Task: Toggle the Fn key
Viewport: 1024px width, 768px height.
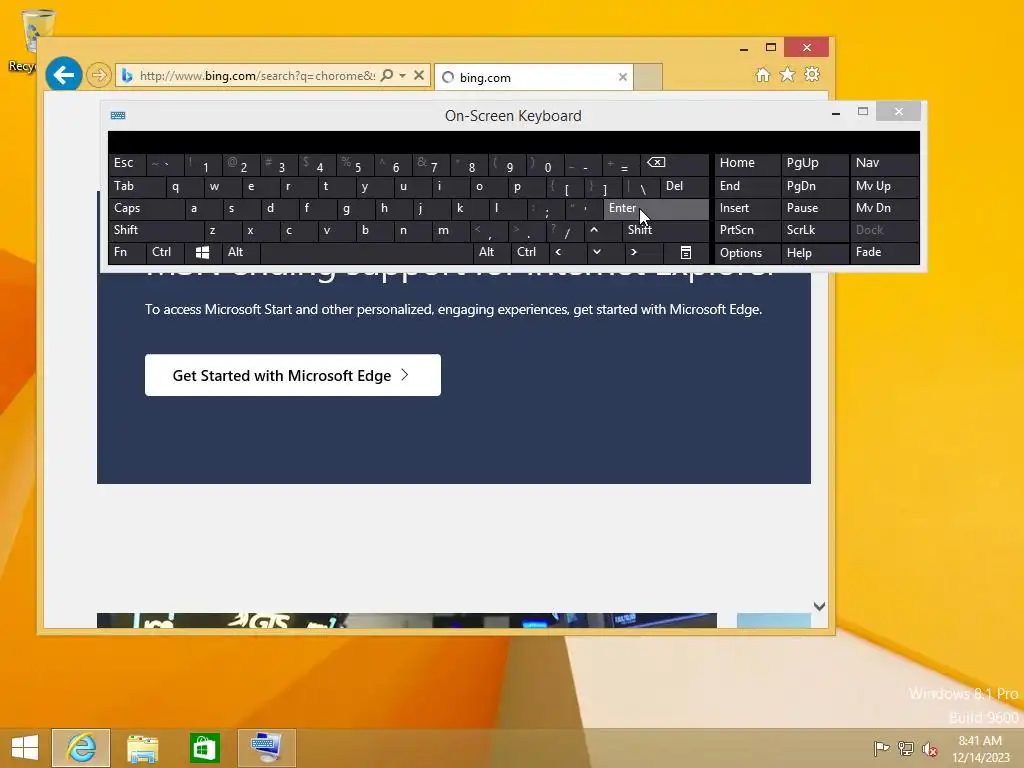Action: 127,252
